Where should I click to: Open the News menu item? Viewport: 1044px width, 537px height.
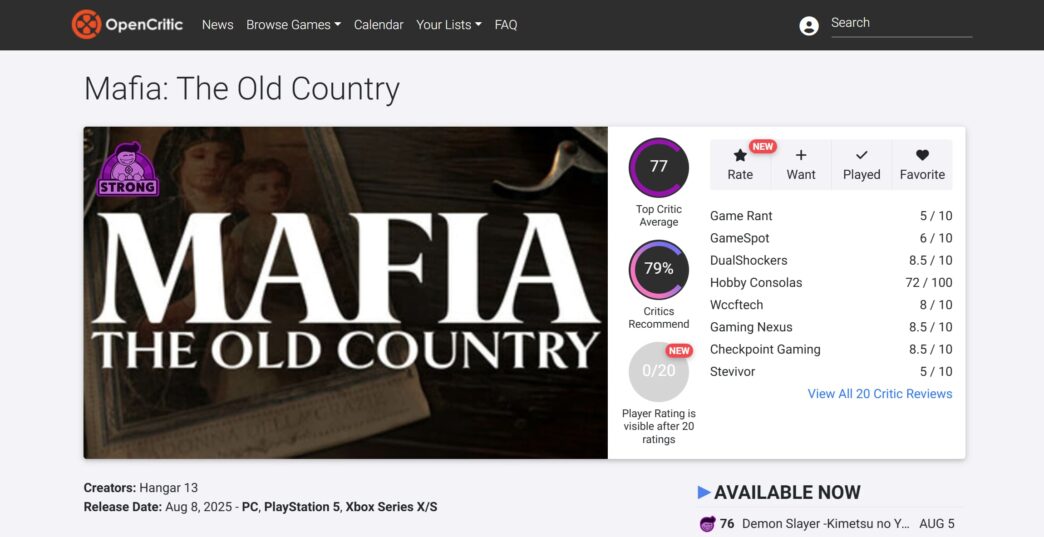point(217,25)
